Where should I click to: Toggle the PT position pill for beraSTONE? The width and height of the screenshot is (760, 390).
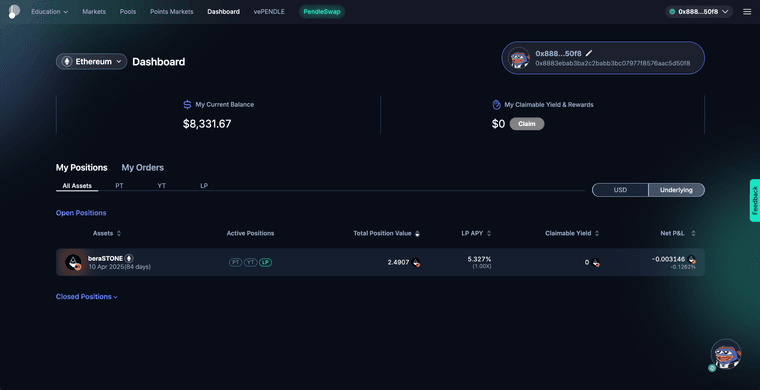coord(236,263)
